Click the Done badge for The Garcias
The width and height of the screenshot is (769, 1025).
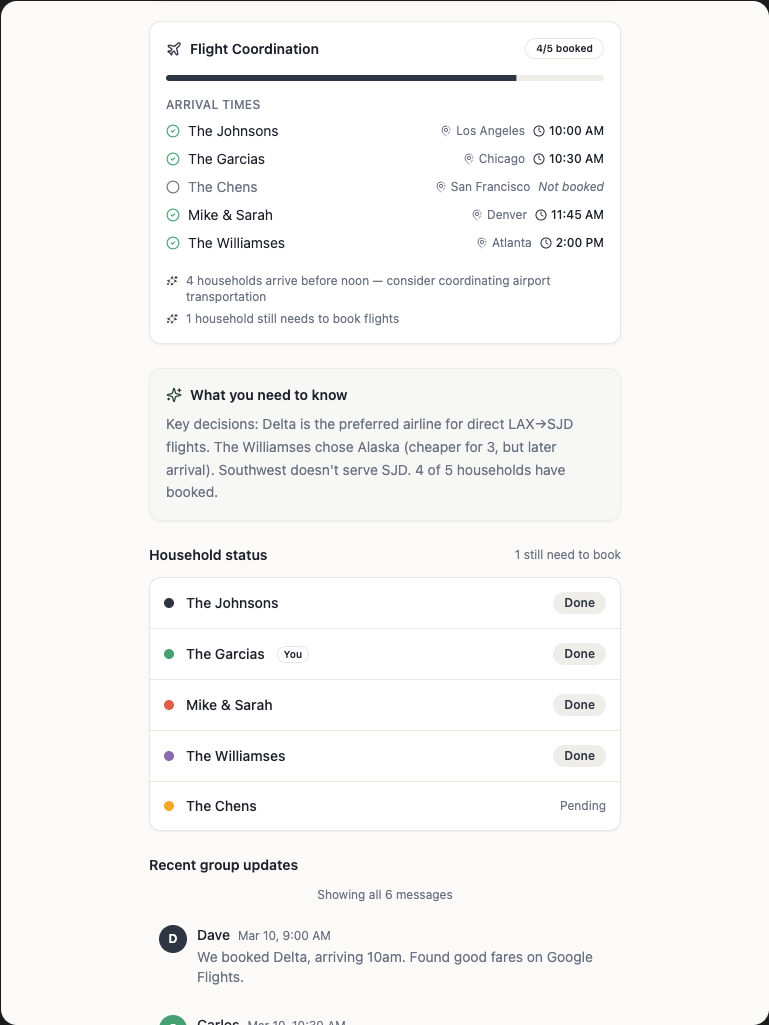pyautogui.click(x=579, y=654)
